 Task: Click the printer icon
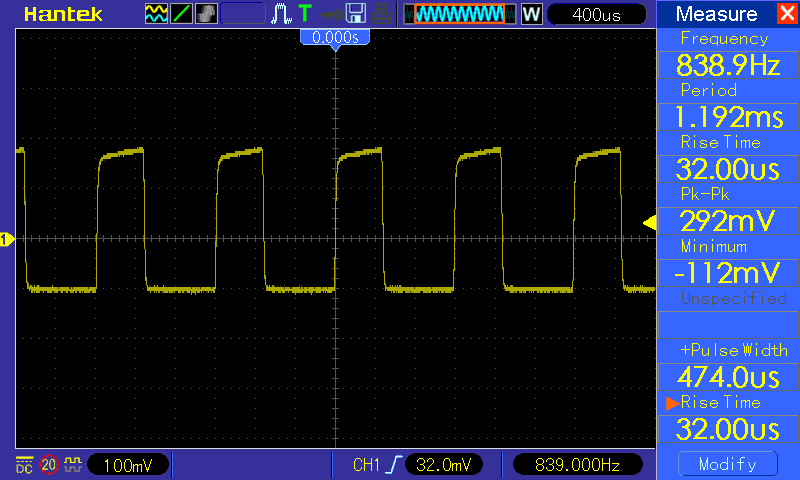[381, 14]
